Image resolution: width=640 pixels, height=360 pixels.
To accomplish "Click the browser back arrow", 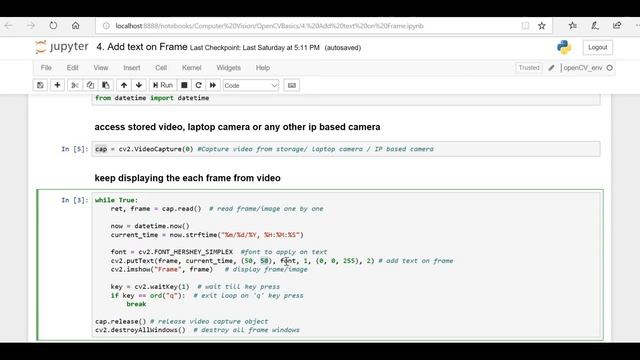I will tap(9, 26).
